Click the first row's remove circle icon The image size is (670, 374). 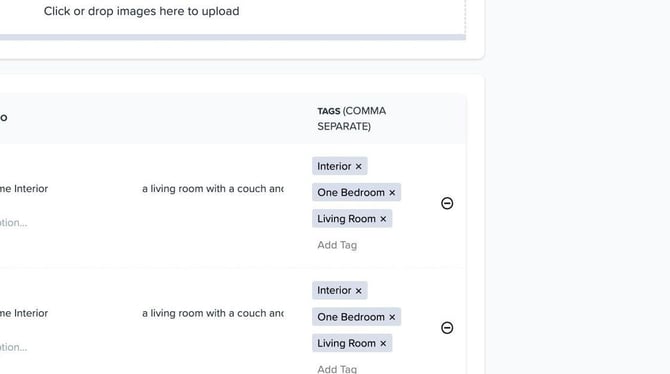click(447, 203)
